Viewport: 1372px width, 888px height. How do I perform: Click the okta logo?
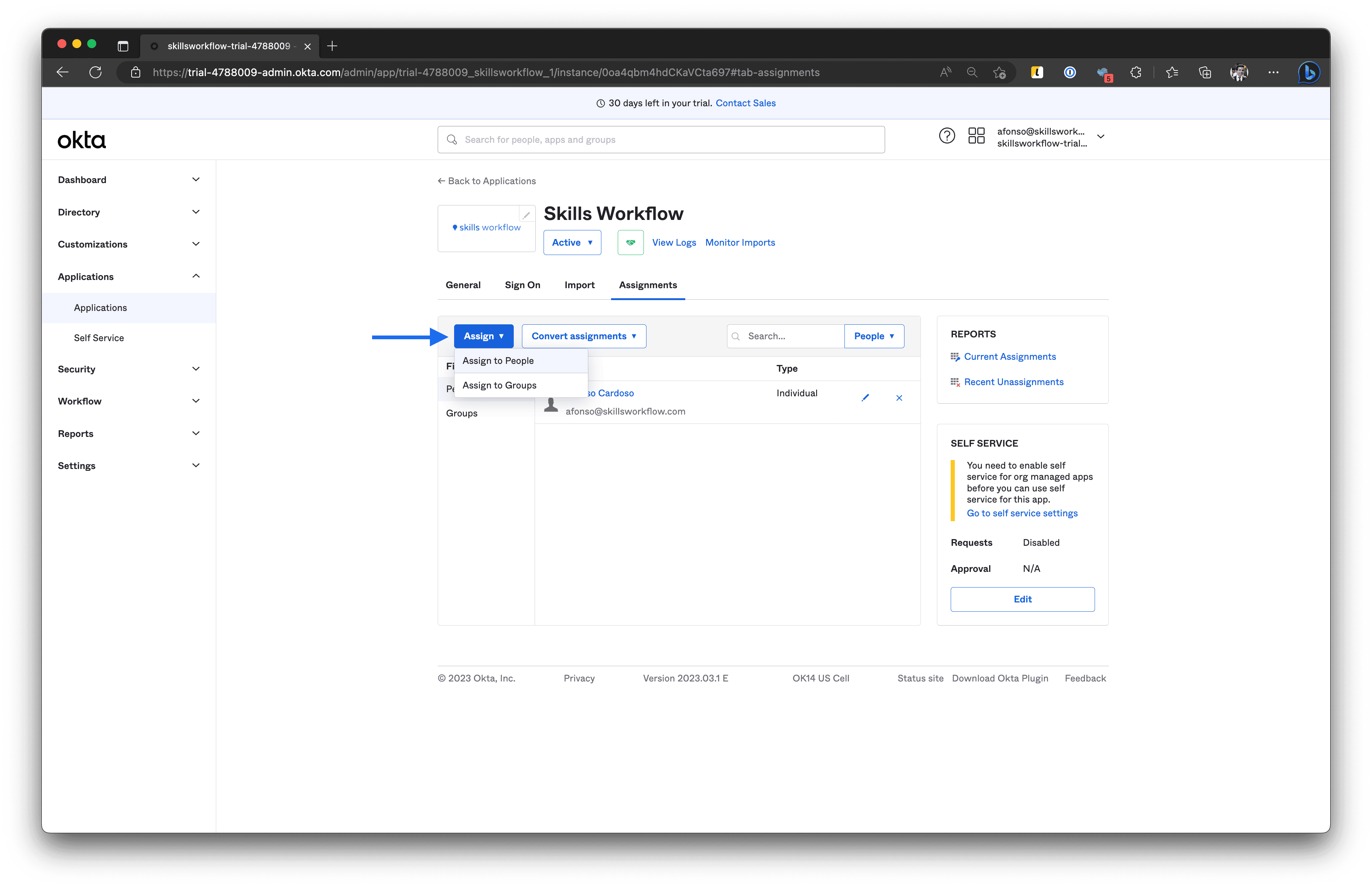click(x=82, y=140)
